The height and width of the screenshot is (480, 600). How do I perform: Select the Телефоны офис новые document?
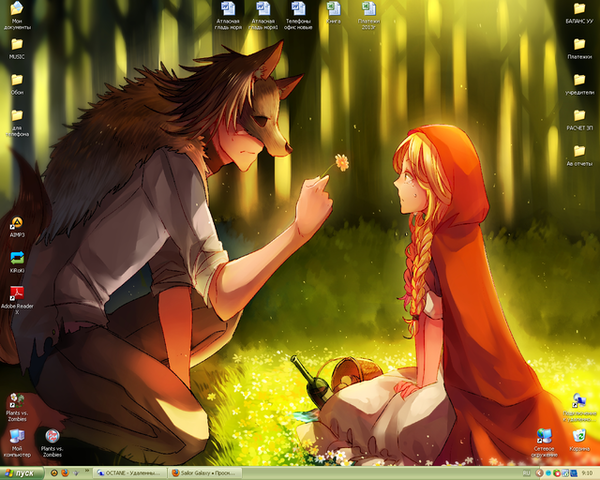point(299,10)
